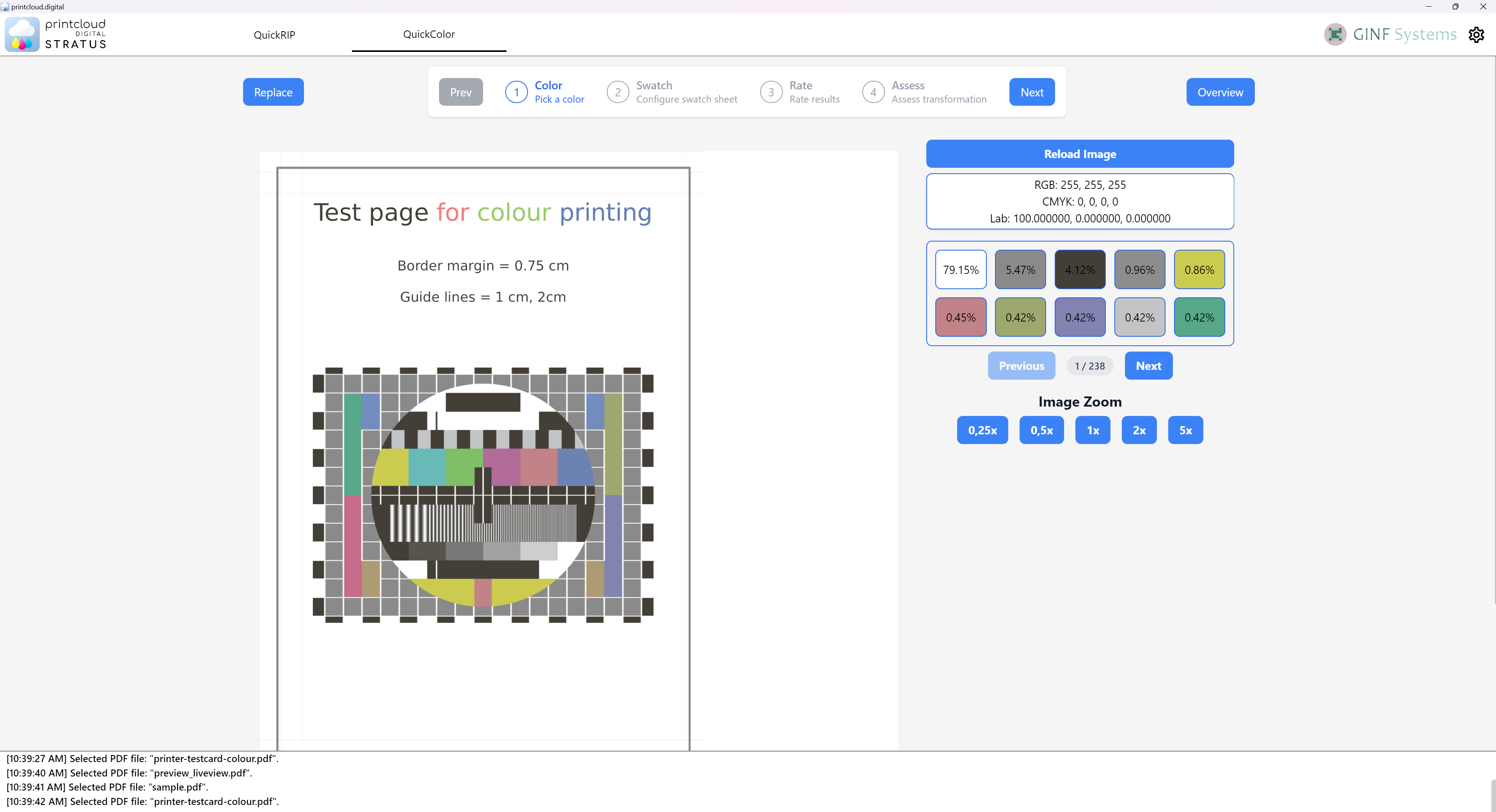1496x812 pixels.
Task: Navigate to next color page
Action: pos(1148,365)
